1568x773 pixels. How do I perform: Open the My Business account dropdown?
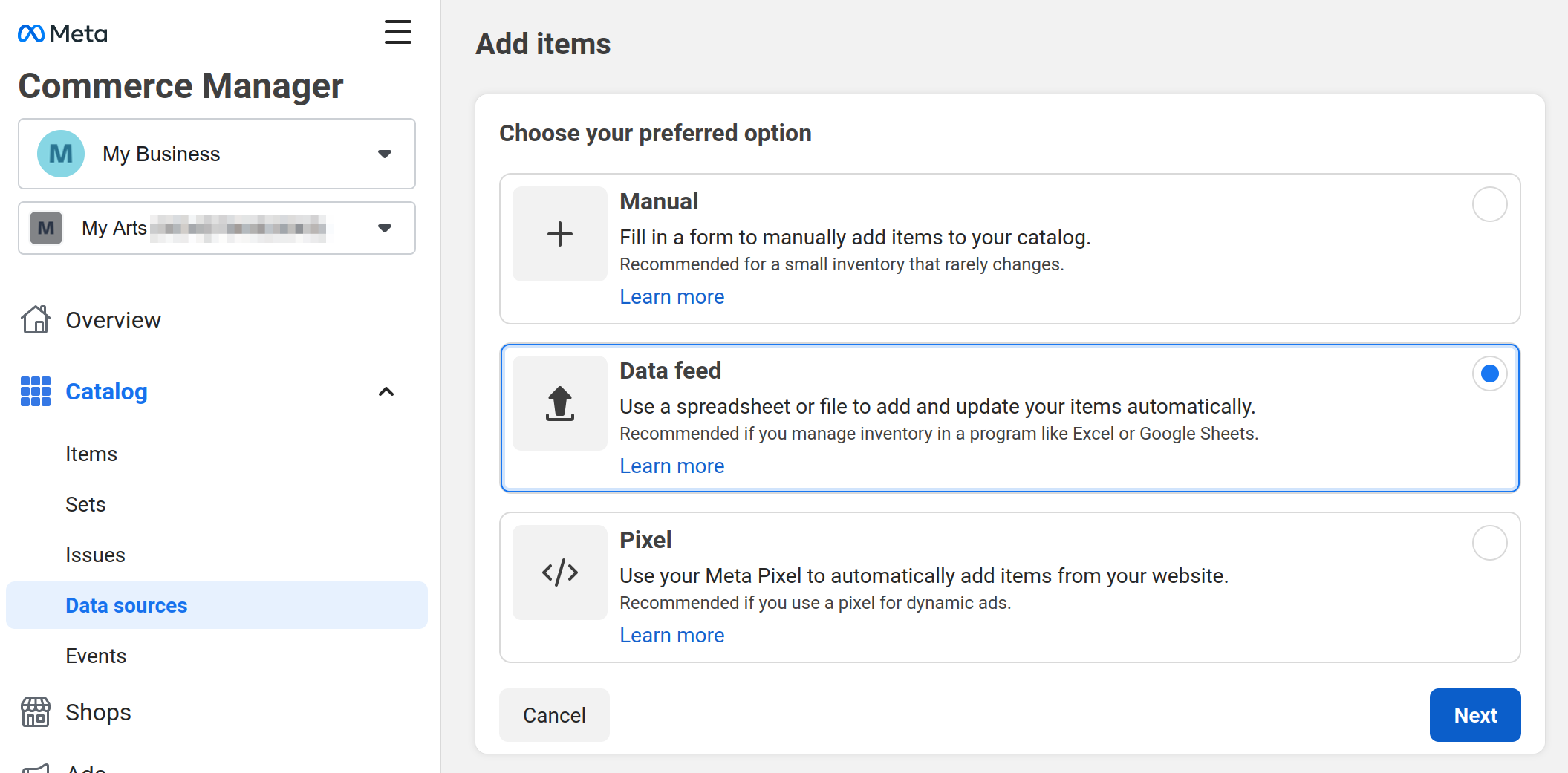pyautogui.click(x=217, y=154)
